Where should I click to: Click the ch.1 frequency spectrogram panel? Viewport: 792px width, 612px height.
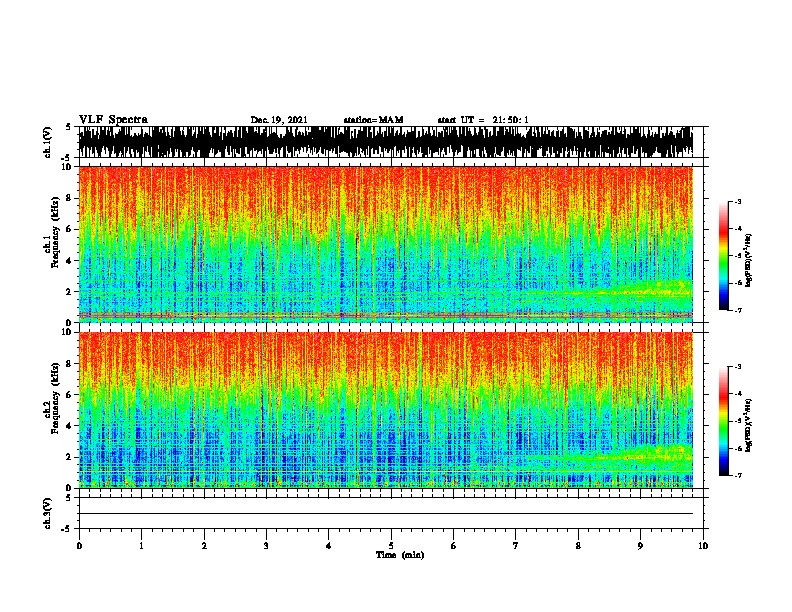click(x=386, y=244)
